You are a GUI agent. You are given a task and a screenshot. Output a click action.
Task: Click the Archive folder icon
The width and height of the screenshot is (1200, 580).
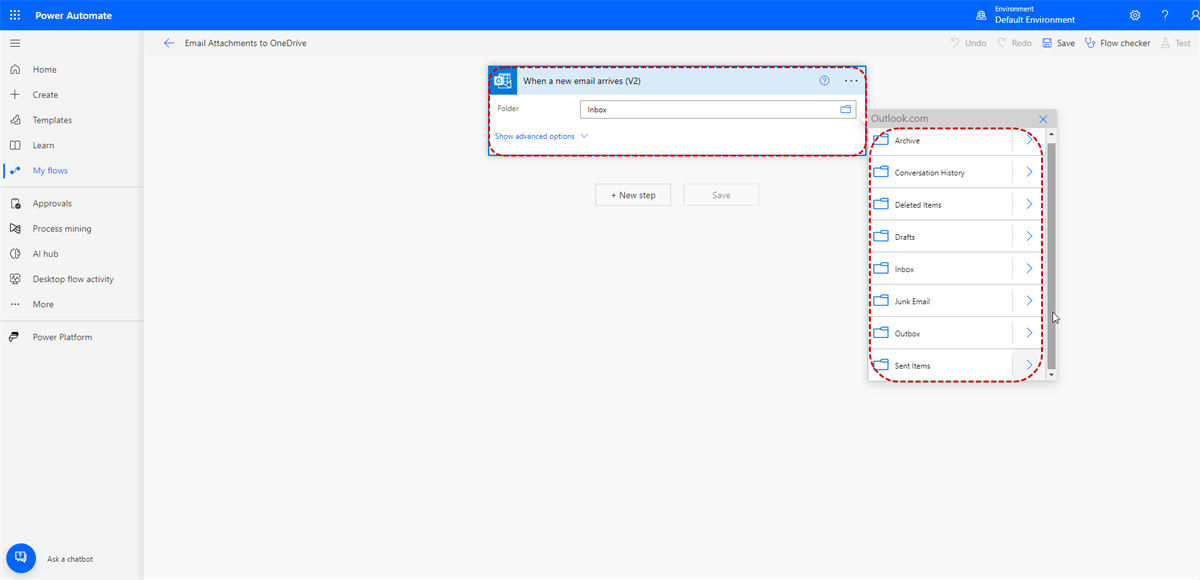pos(881,140)
